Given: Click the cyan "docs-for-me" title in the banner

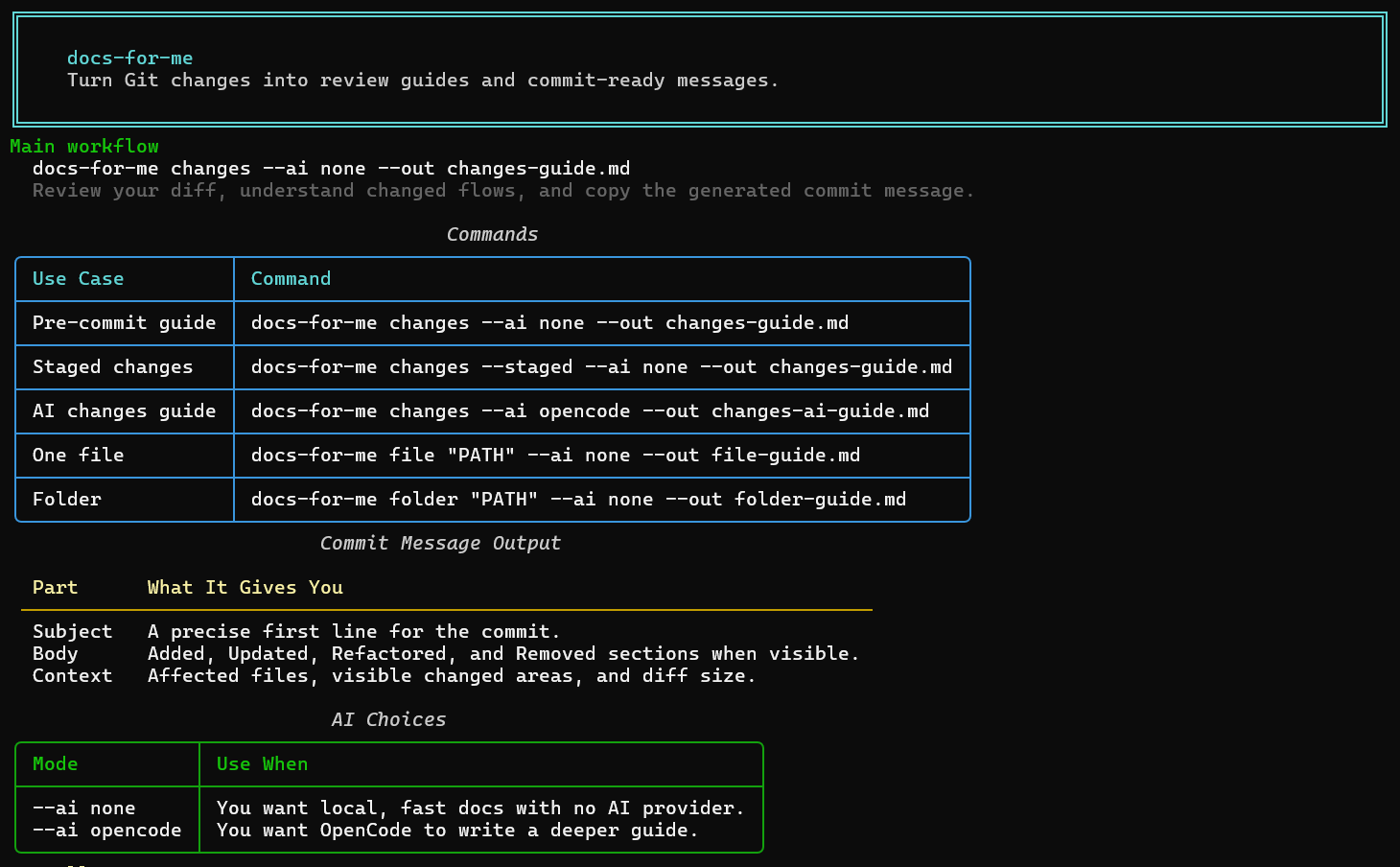Looking at the screenshot, I should [129, 59].
